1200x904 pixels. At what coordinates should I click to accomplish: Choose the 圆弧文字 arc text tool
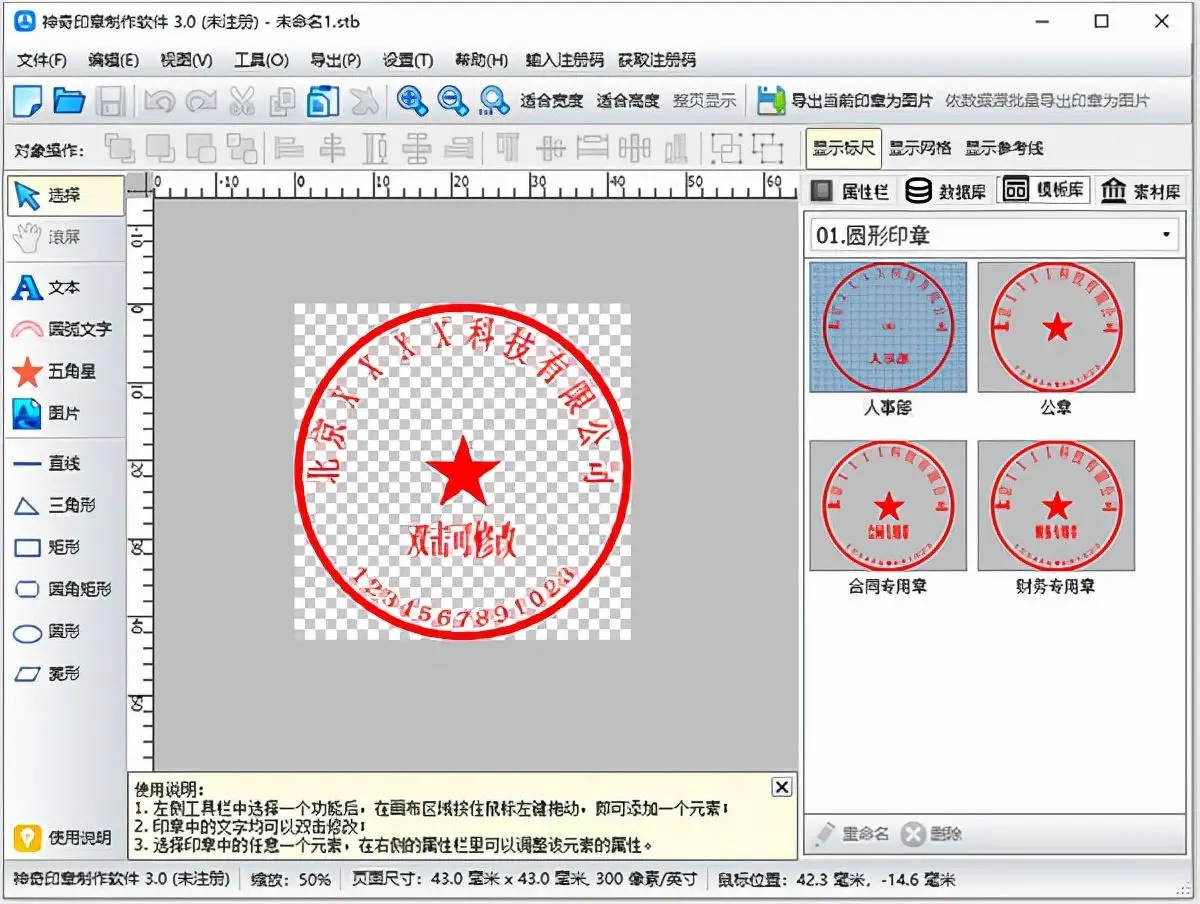click(62, 330)
